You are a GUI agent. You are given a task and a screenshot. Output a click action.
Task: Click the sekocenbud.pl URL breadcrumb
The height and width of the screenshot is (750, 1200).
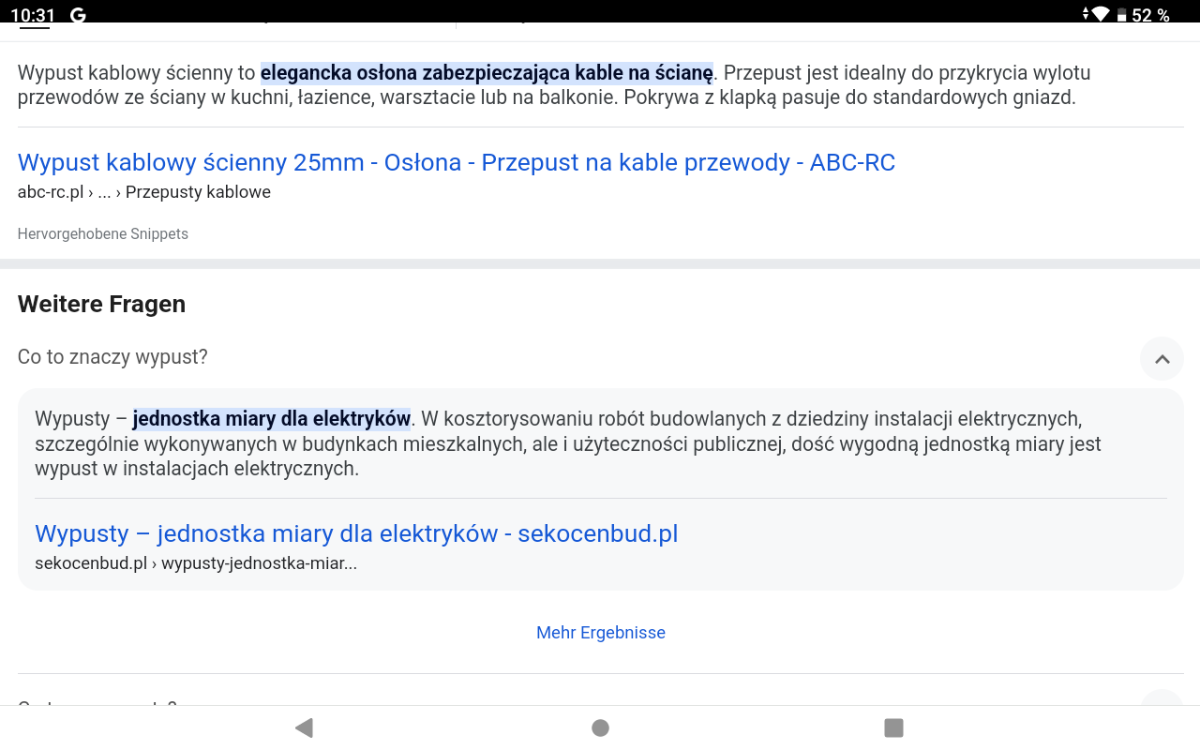click(195, 563)
